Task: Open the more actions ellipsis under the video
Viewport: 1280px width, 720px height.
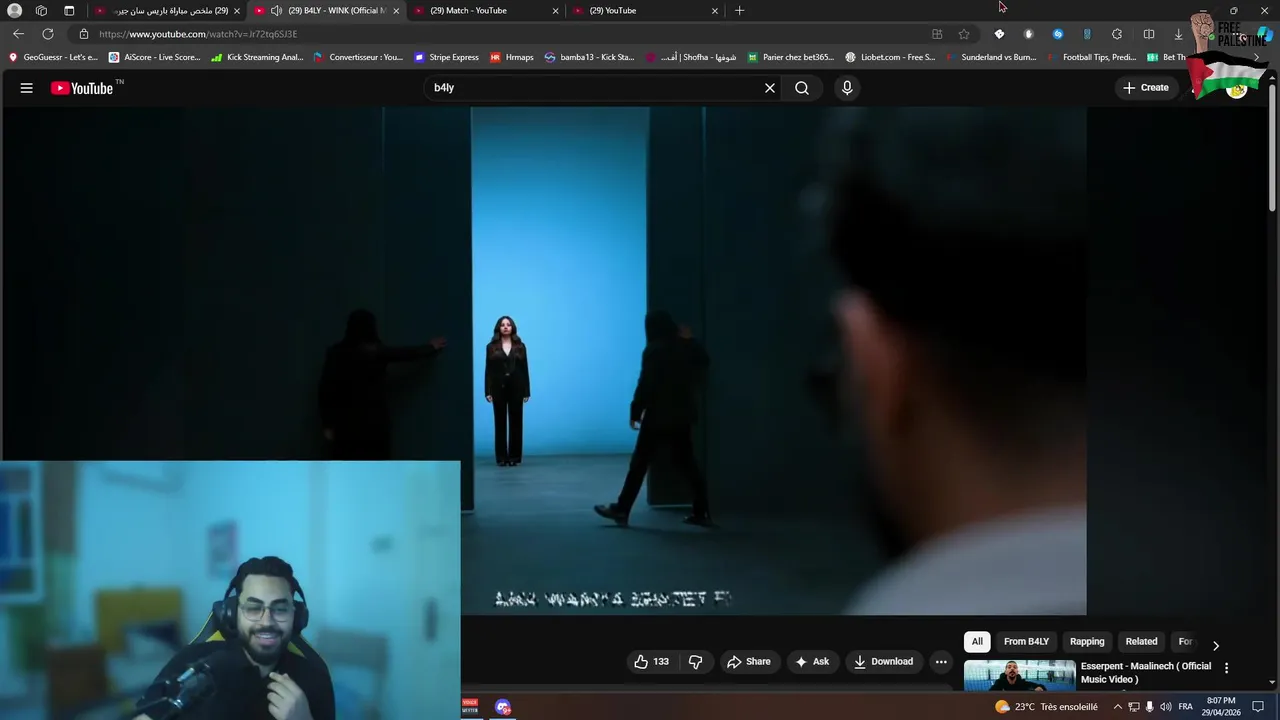Action: coord(941,661)
